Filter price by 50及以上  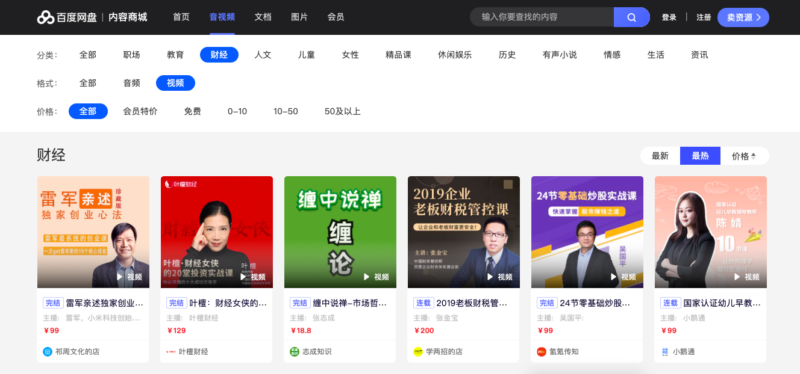(342, 111)
